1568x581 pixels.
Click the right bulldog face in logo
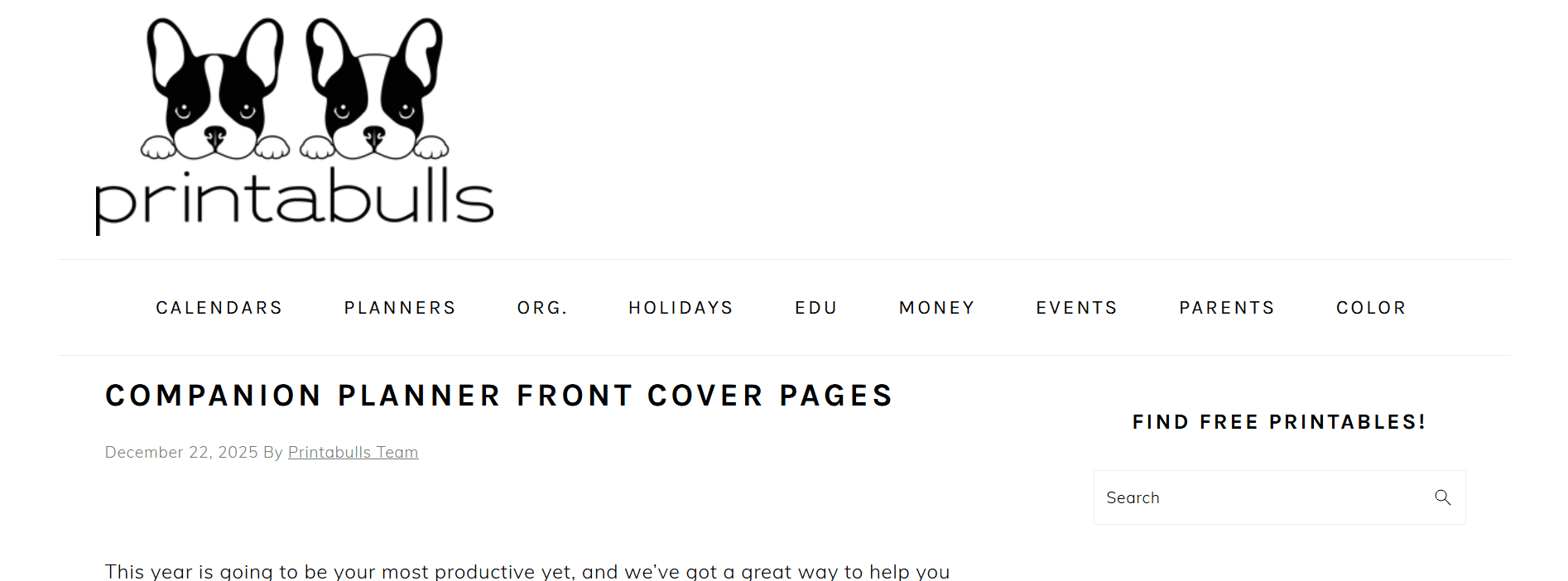click(x=374, y=89)
